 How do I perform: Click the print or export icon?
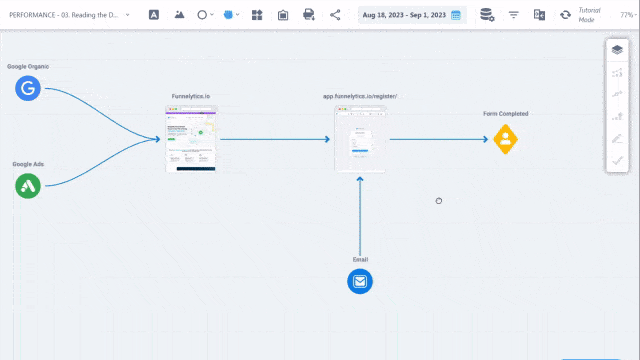click(x=309, y=15)
